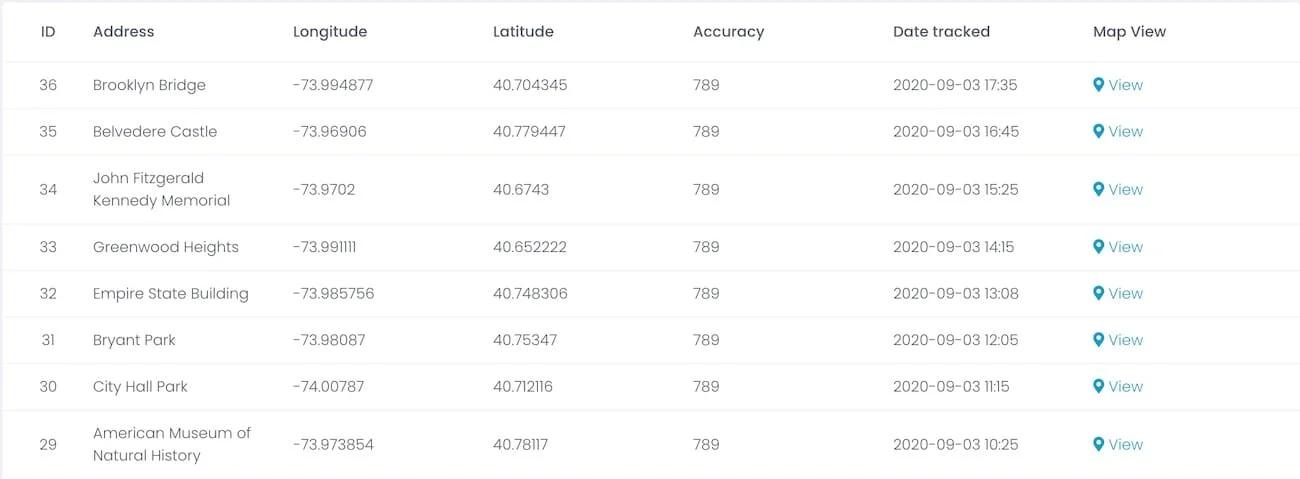The width and height of the screenshot is (1300, 479).
Task: Click the Accuracy column header
Action: [728, 31]
